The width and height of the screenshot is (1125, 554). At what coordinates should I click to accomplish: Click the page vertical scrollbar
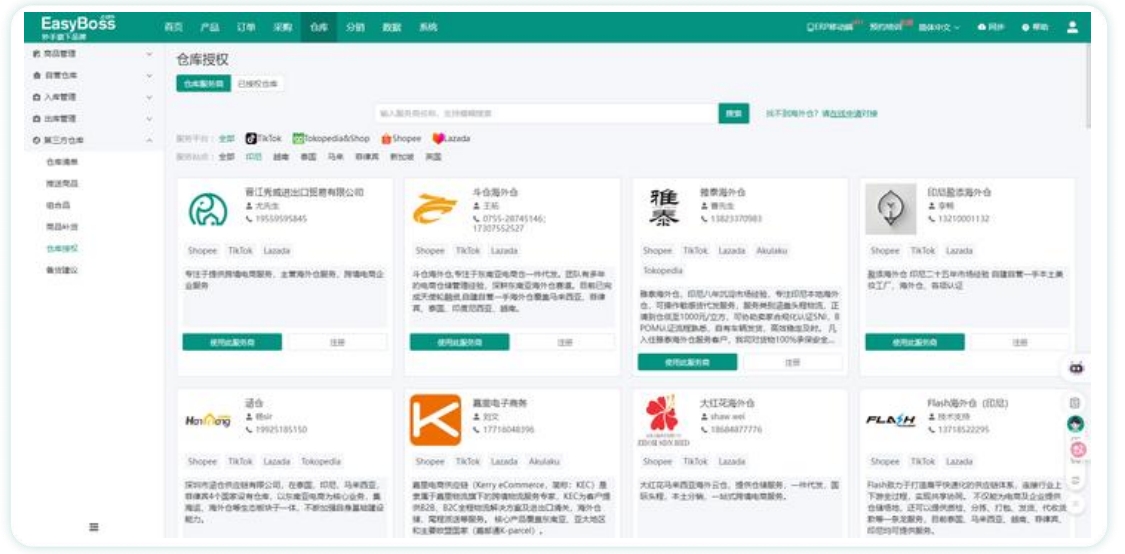1088,86
